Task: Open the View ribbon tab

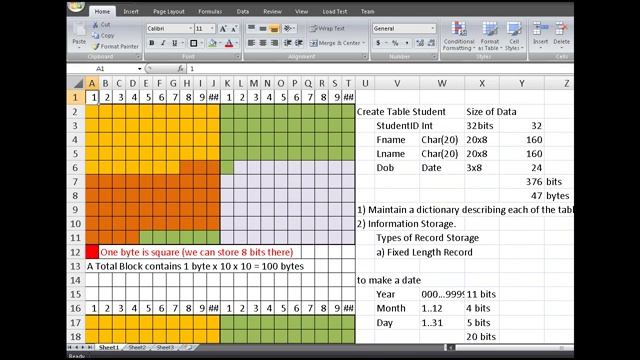Action: click(x=301, y=11)
